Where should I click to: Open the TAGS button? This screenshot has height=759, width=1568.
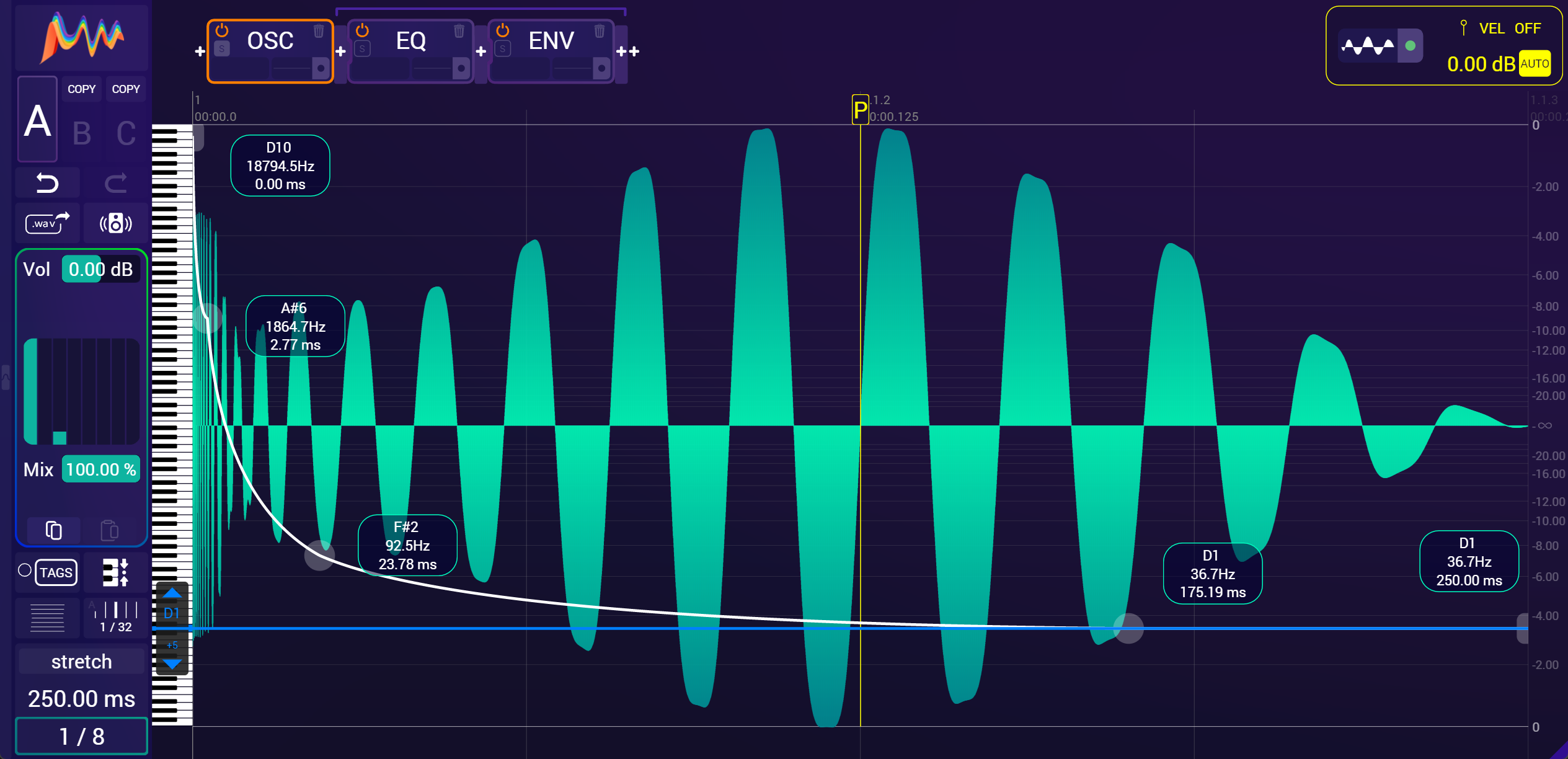point(56,572)
